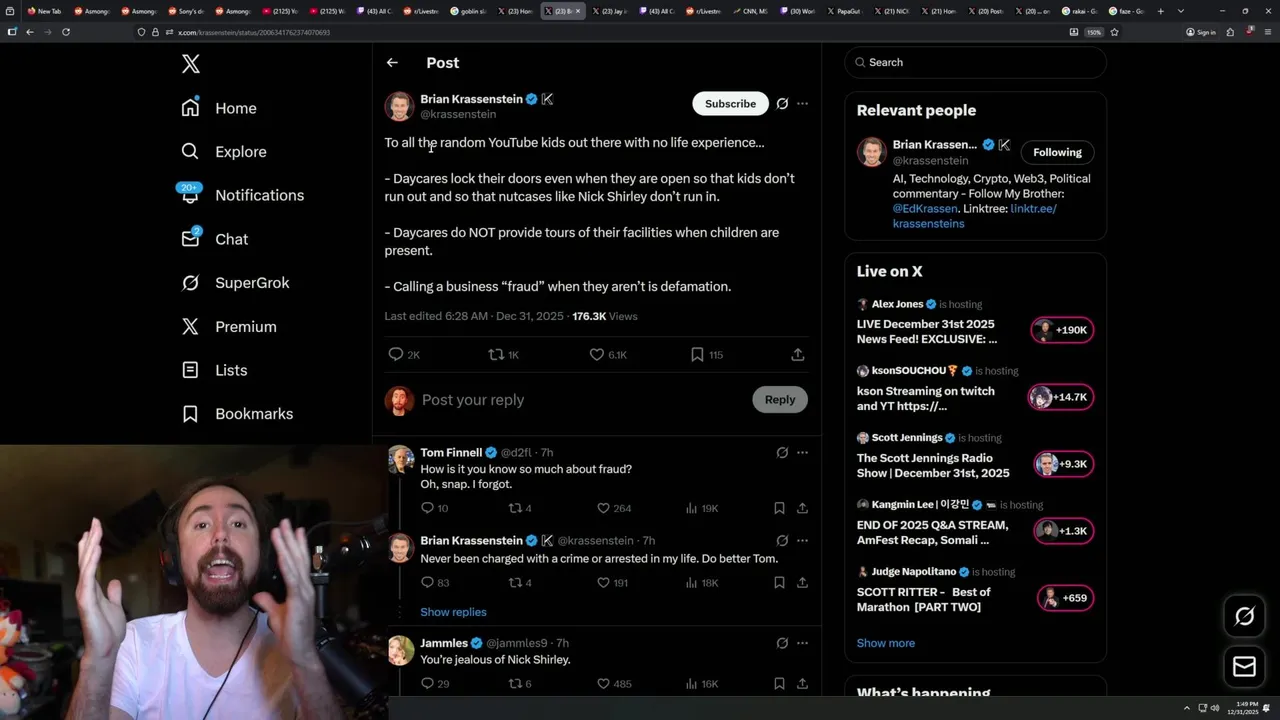The height and width of the screenshot is (720, 1280).
Task: Reload the page in the browser
Action: 66,32
